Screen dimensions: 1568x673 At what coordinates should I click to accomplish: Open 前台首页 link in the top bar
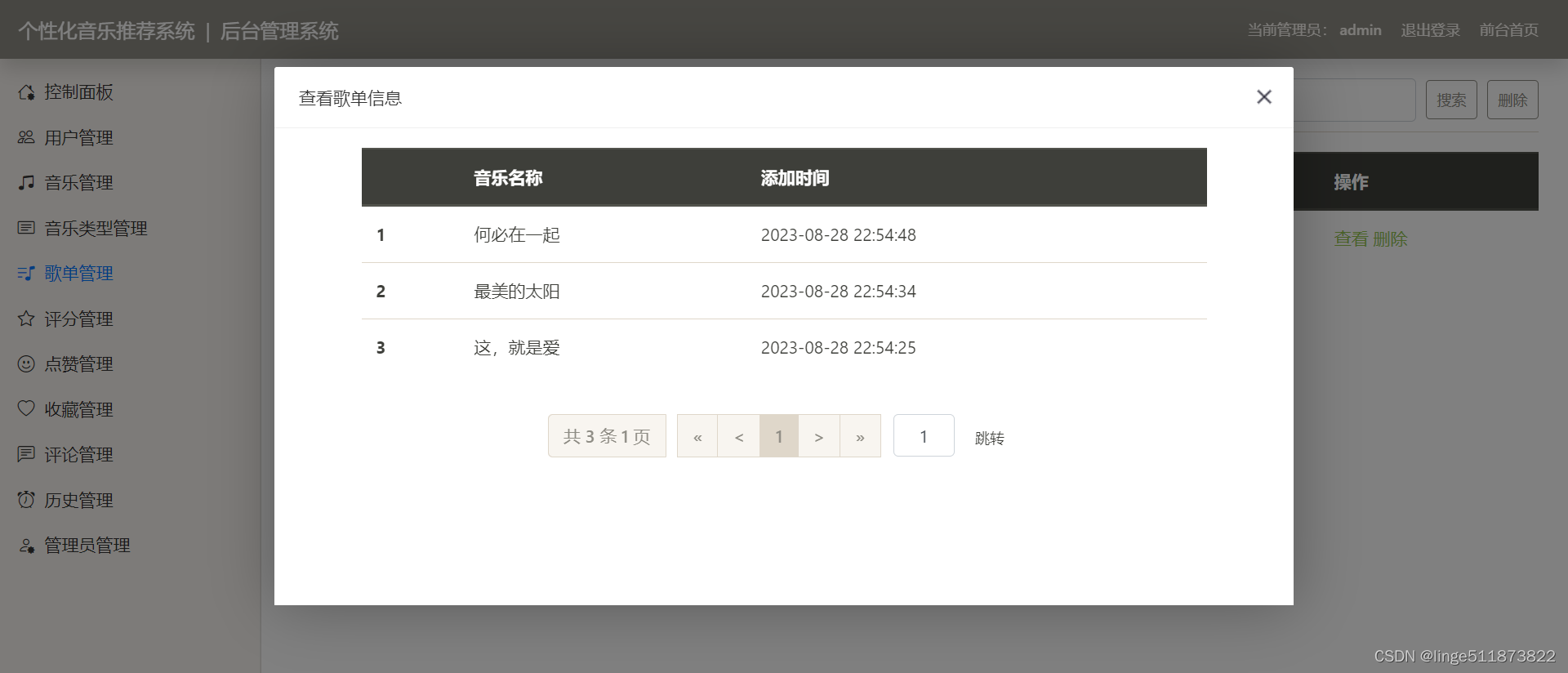1509,30
